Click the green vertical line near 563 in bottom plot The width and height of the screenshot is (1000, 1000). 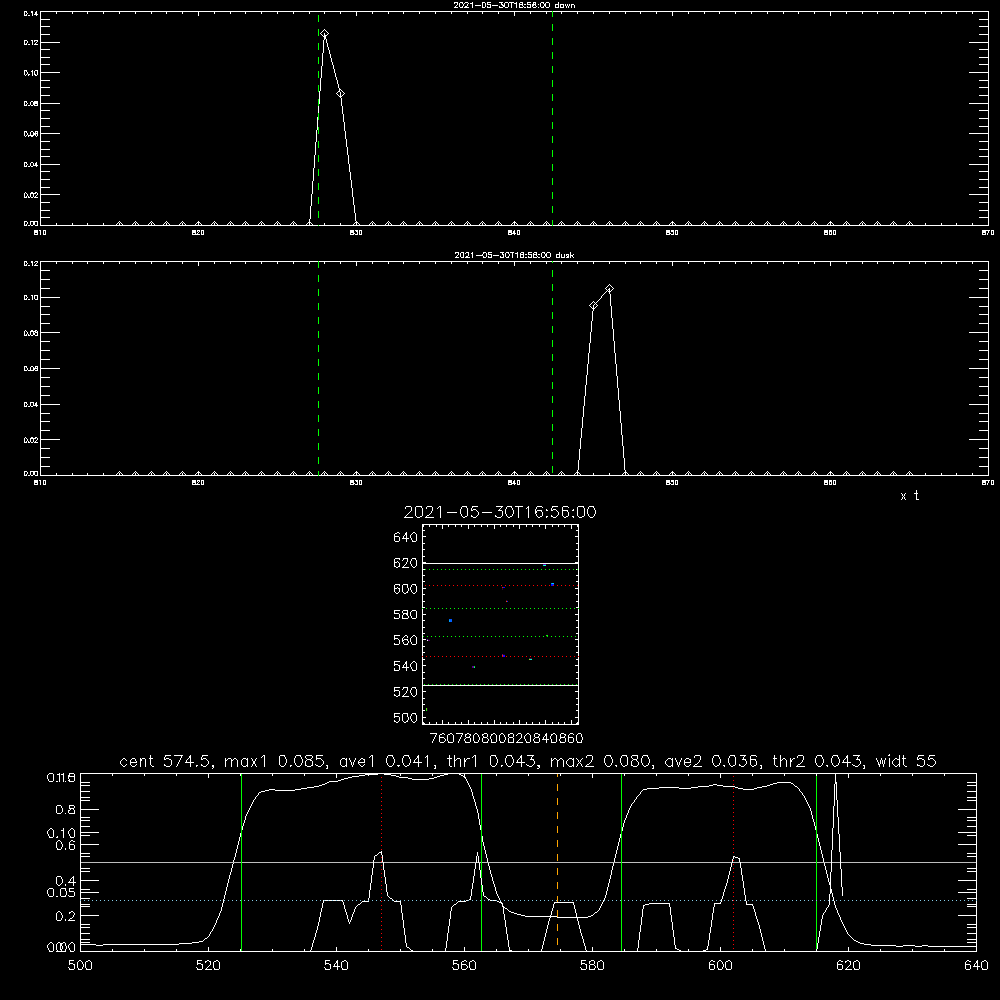tap(481, 861)
